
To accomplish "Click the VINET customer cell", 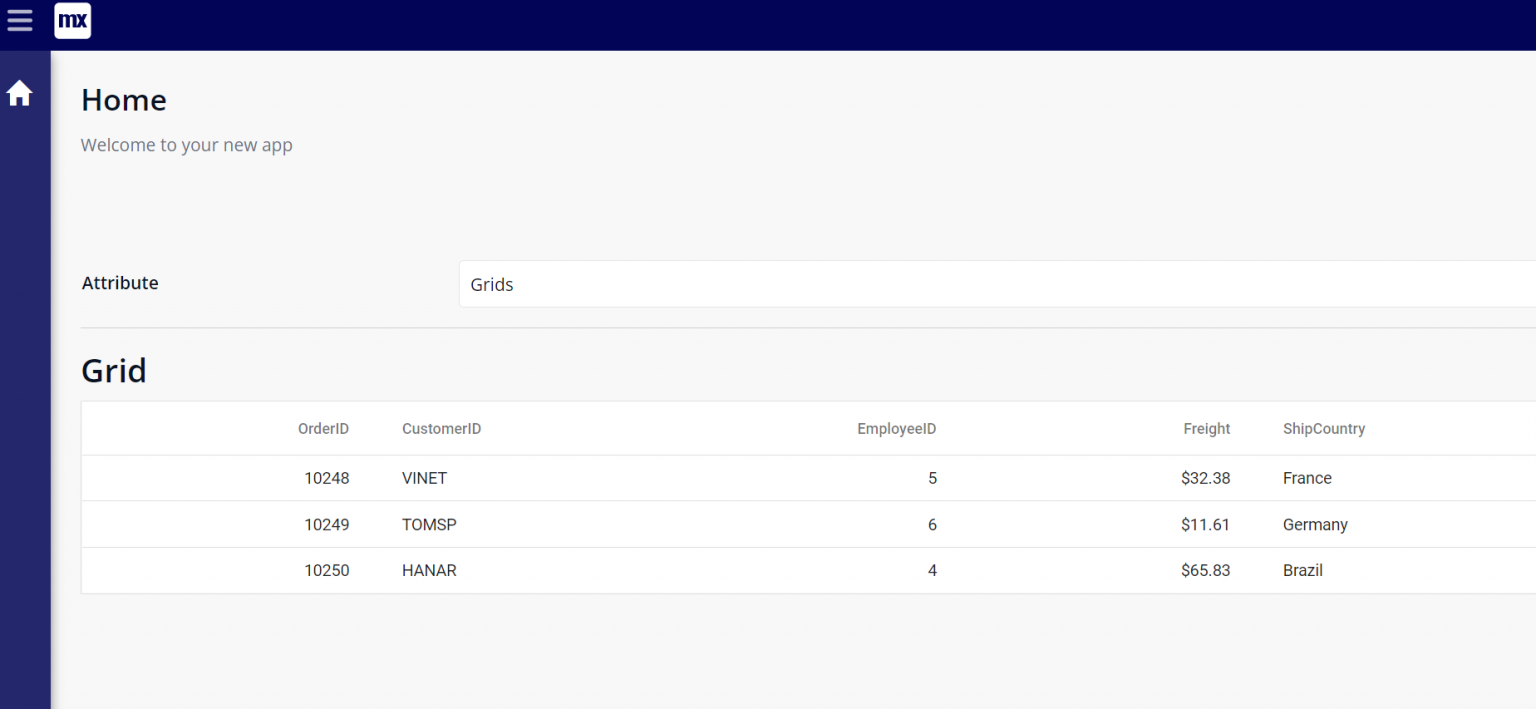I will (x=424, y=478).
